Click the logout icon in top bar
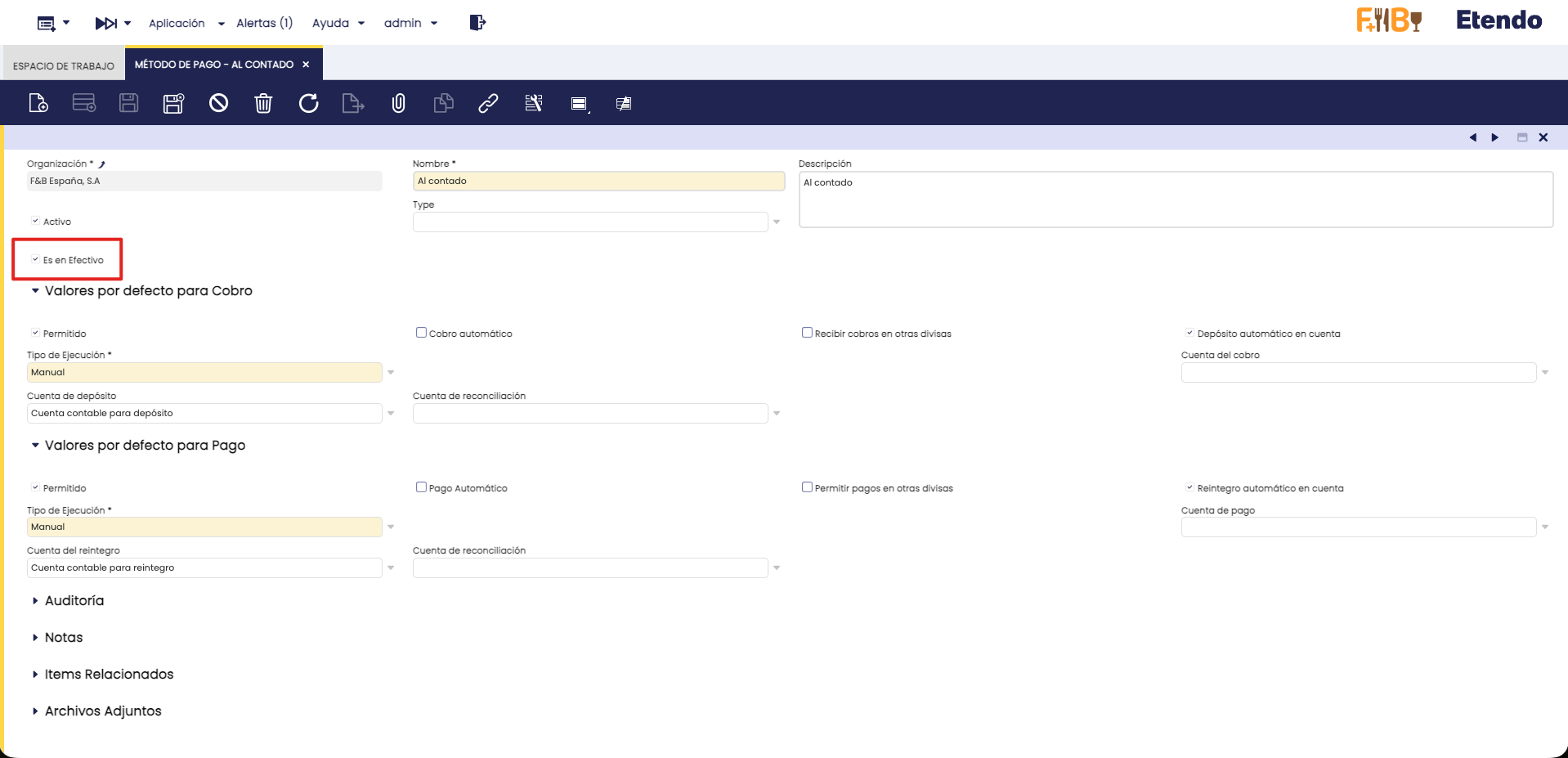The height and width of the screenshot is (758, 1568). (477, 23)
